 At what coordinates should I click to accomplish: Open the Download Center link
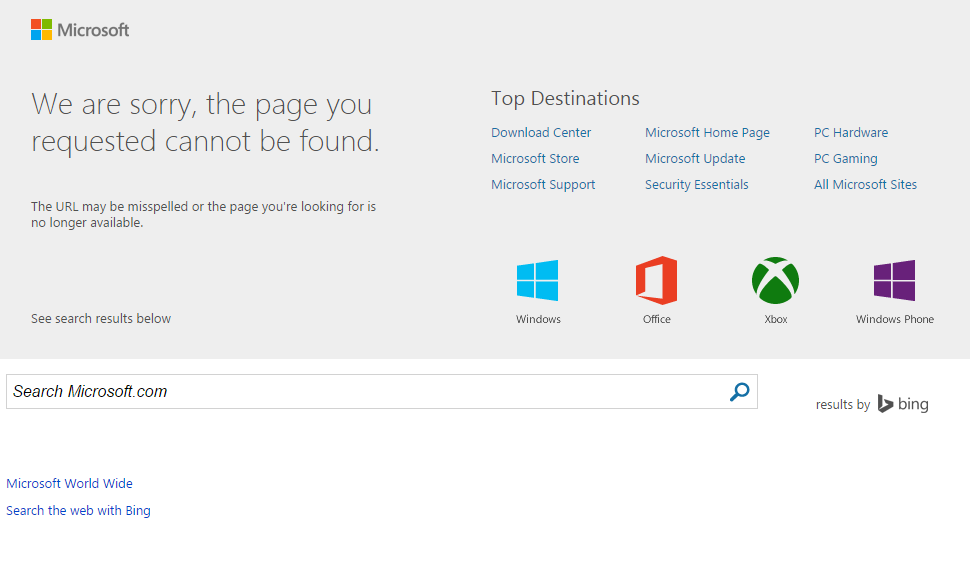coord(541,132)
